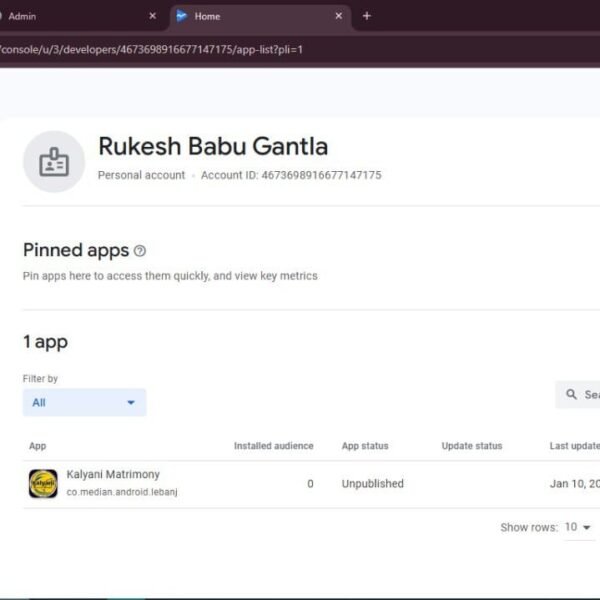Sort by Installed audience column header
600x600 pixels.
pos(274,446)
